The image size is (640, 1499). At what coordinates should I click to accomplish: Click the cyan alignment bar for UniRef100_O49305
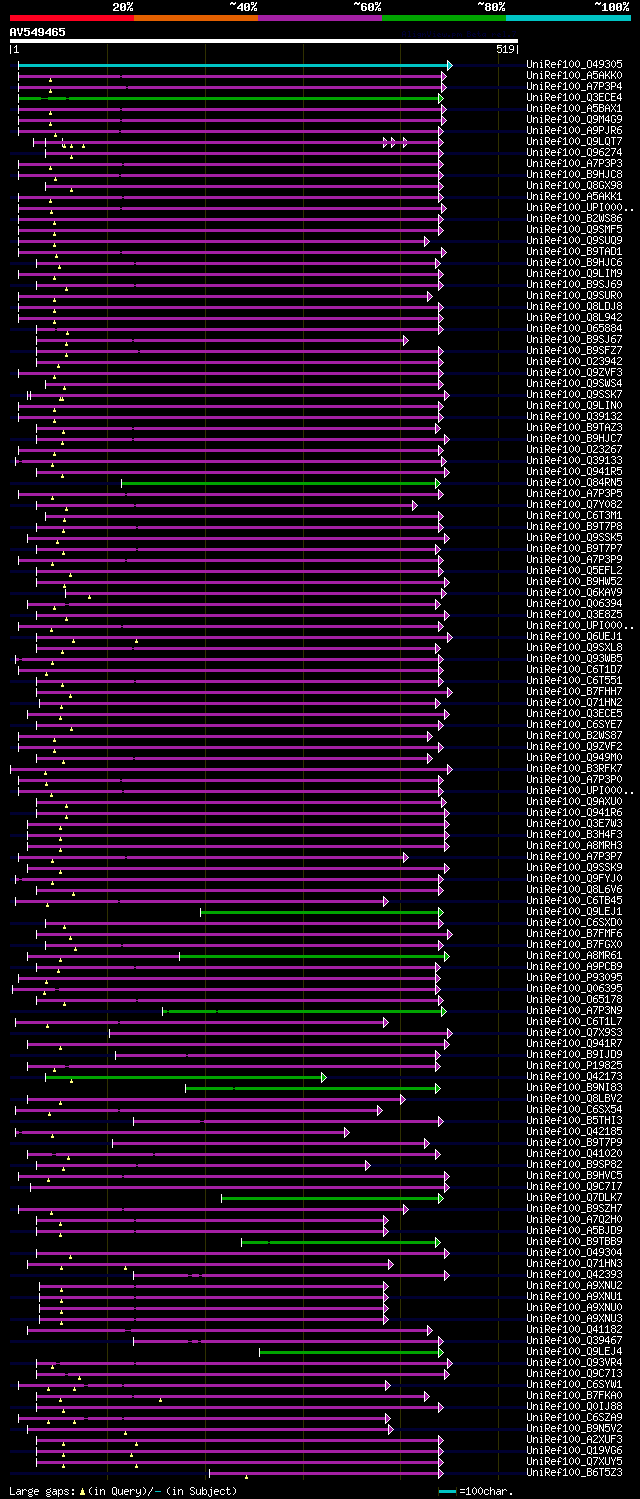tap(235, 65)
